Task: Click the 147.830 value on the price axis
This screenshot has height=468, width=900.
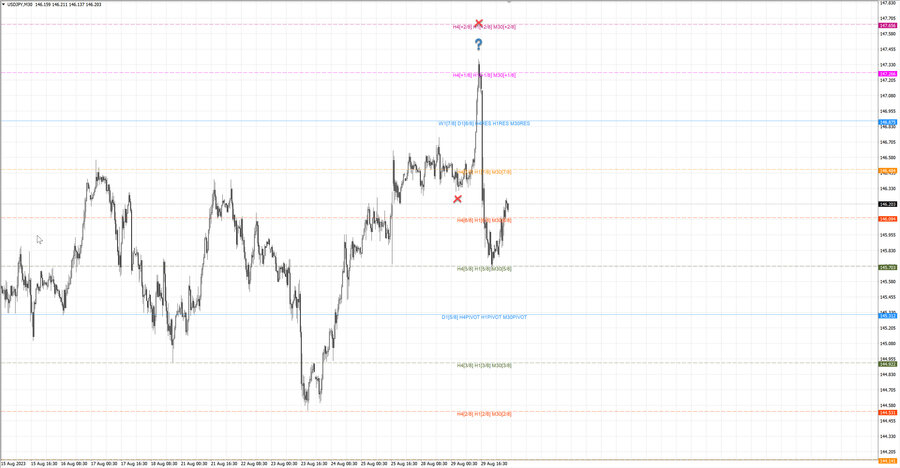Action: [x=887, y=3]
